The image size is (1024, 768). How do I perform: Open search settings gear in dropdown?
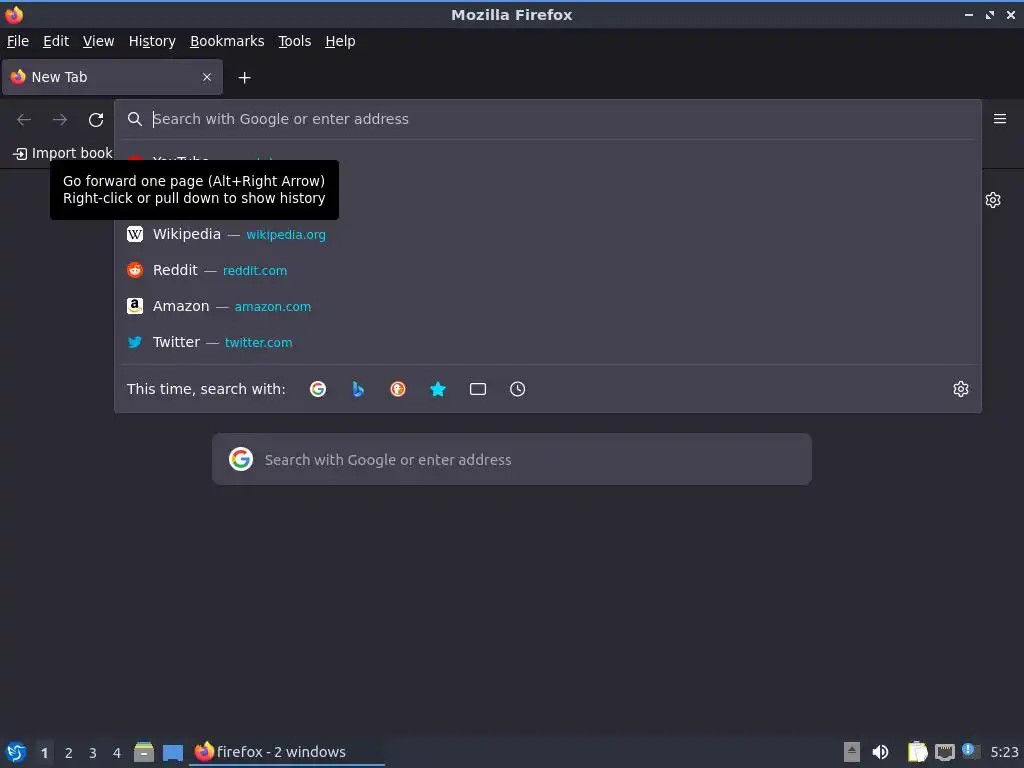point(961,389)
